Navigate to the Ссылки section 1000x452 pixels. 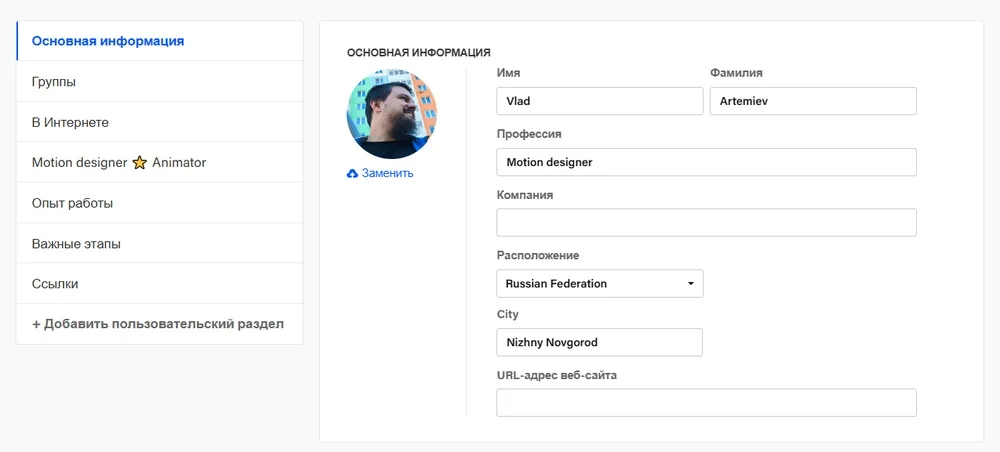55,284
